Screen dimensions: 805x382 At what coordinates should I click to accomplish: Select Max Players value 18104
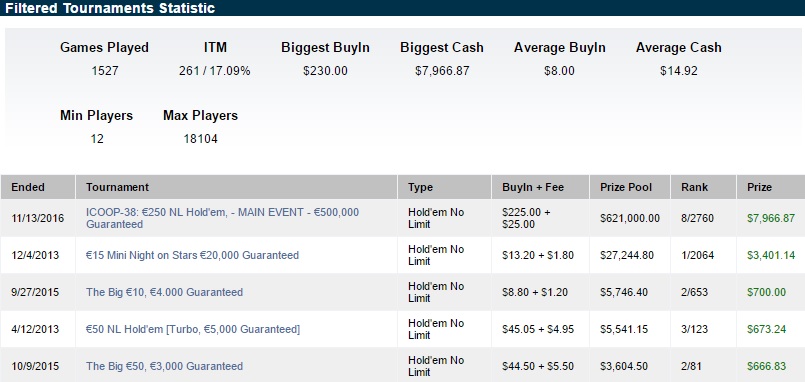[201, 139]
